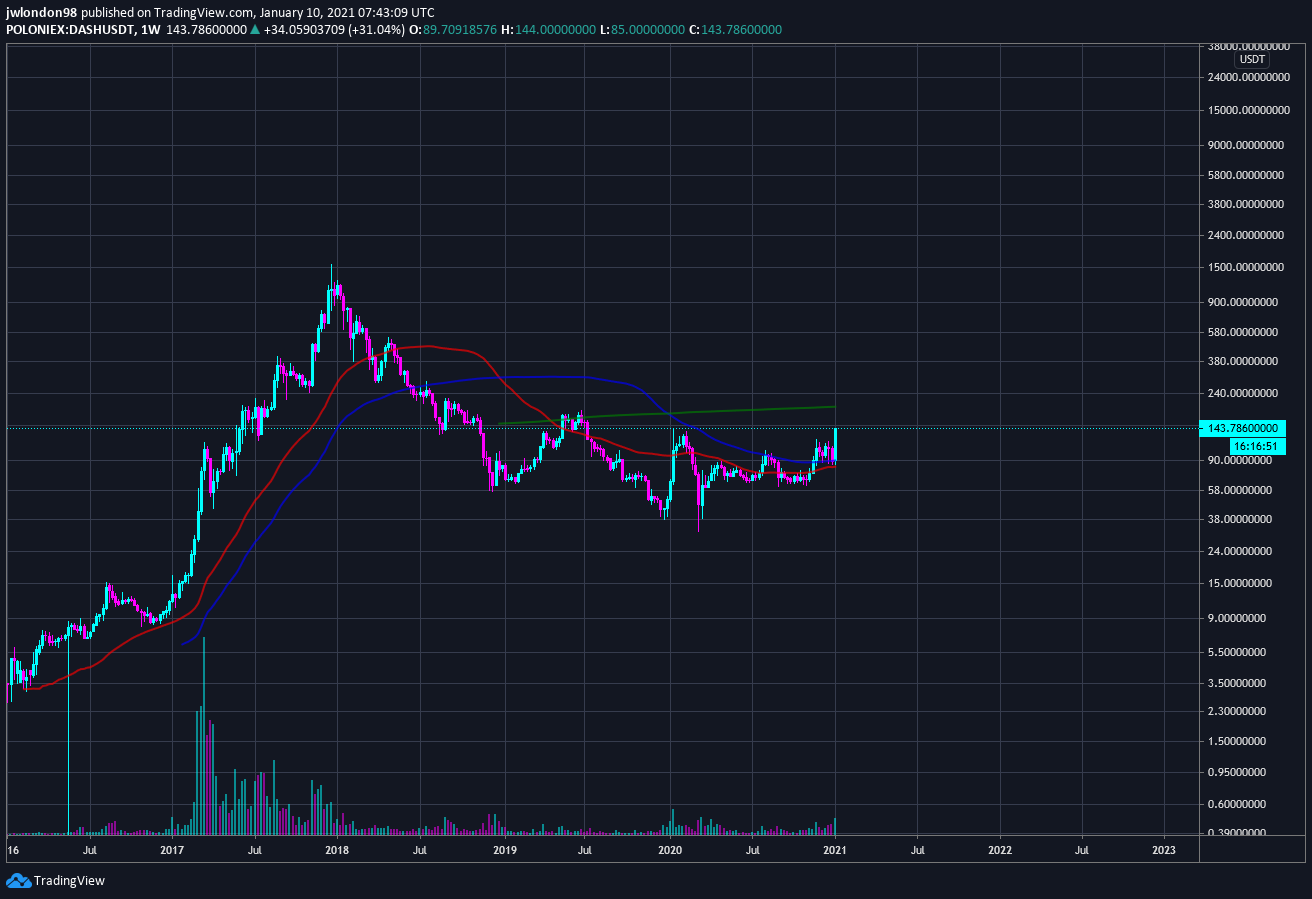This screenshot has width=1312, height=899.
Task: Click the 2020 label on time axis
Action: click(670, 850)
